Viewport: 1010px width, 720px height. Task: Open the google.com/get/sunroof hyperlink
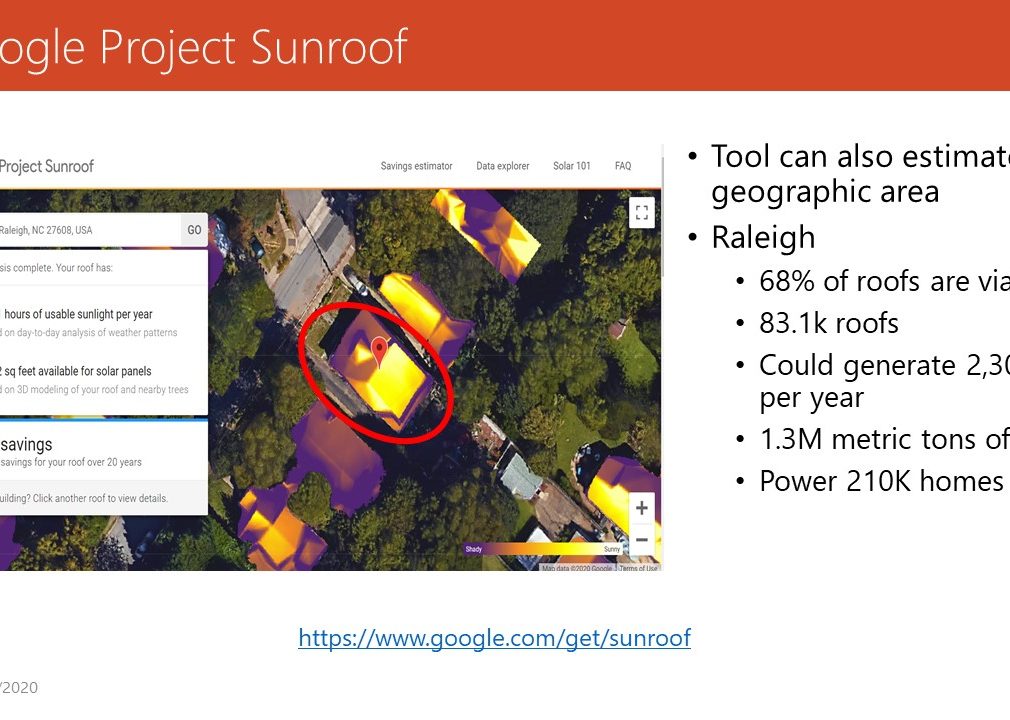[x=494, y=638]
